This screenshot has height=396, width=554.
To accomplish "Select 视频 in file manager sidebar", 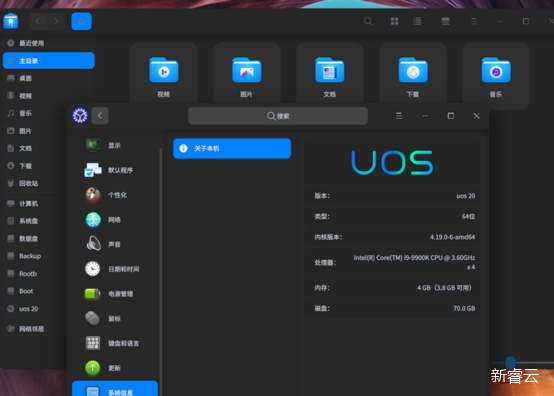I will 49,96.
